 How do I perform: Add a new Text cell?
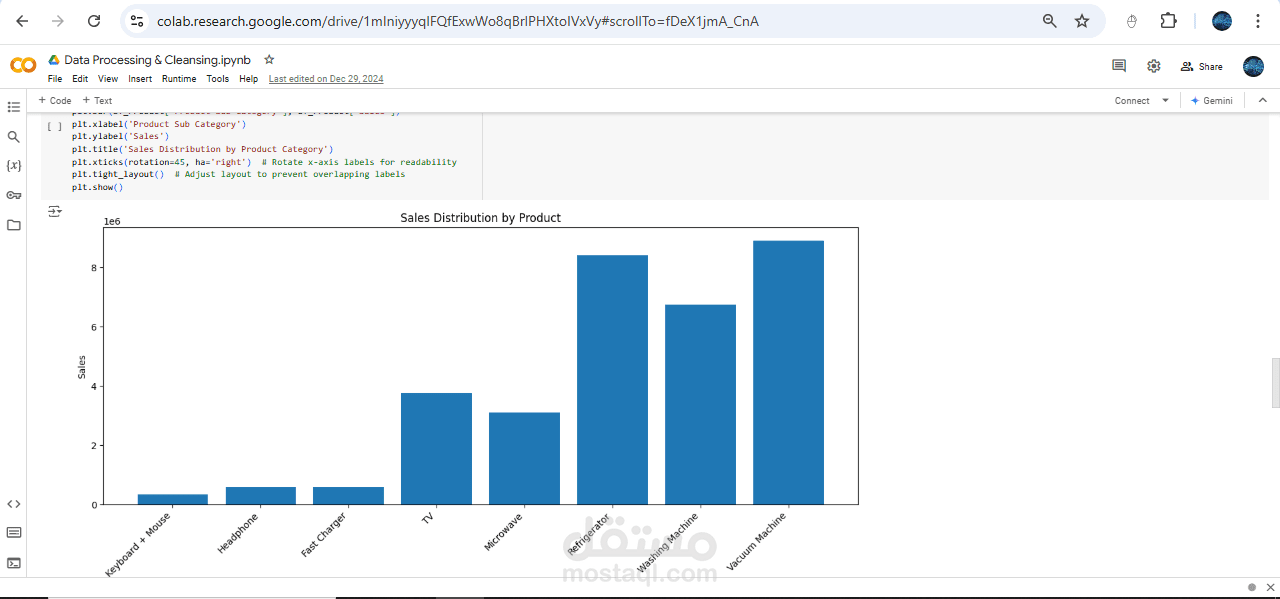pyautogui.click(x=97, y=100)
